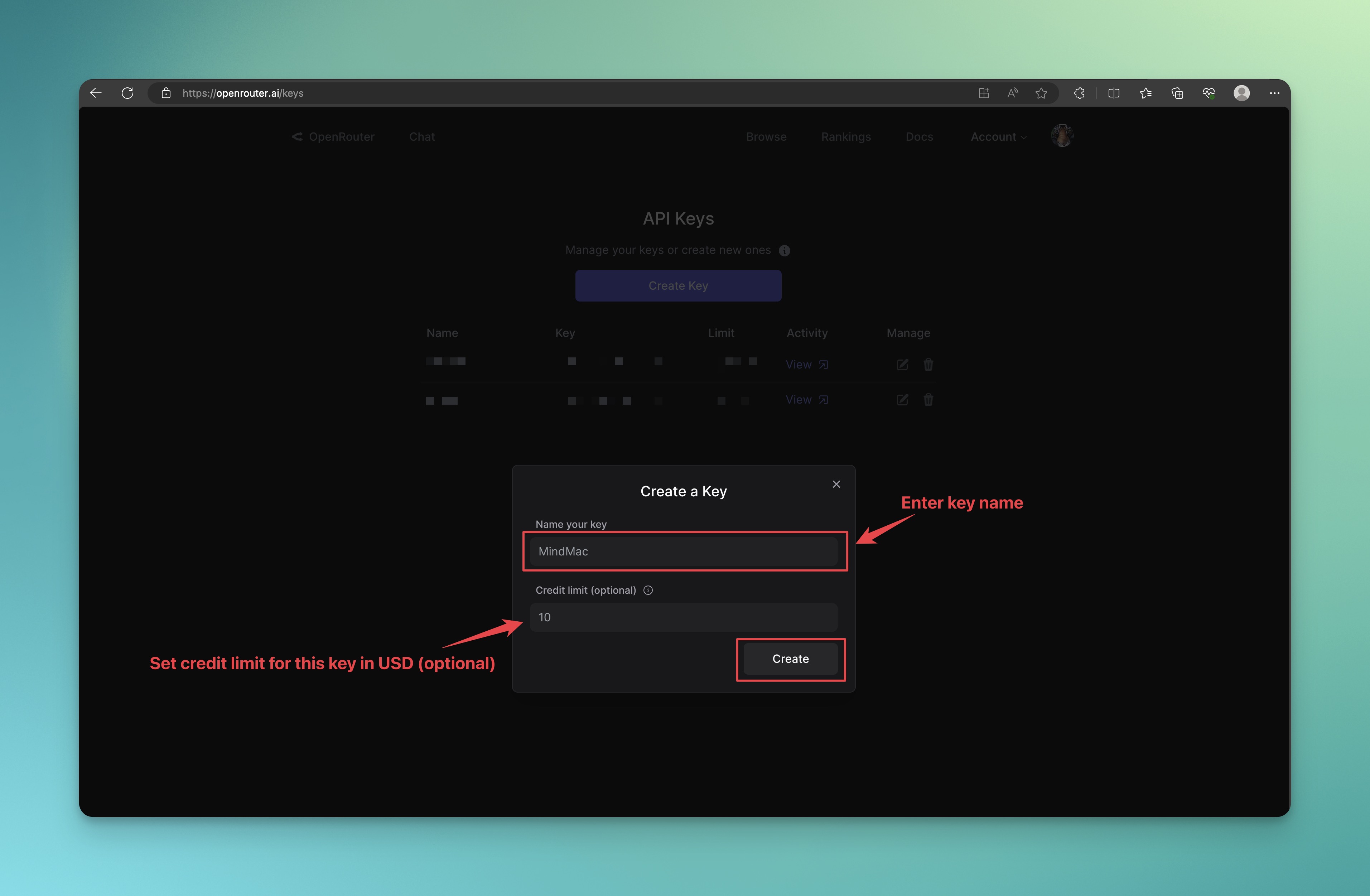This screenshot has height=896, width=1370.
Task: Open the Docs nav item
Action: click(x=919, y=137)
